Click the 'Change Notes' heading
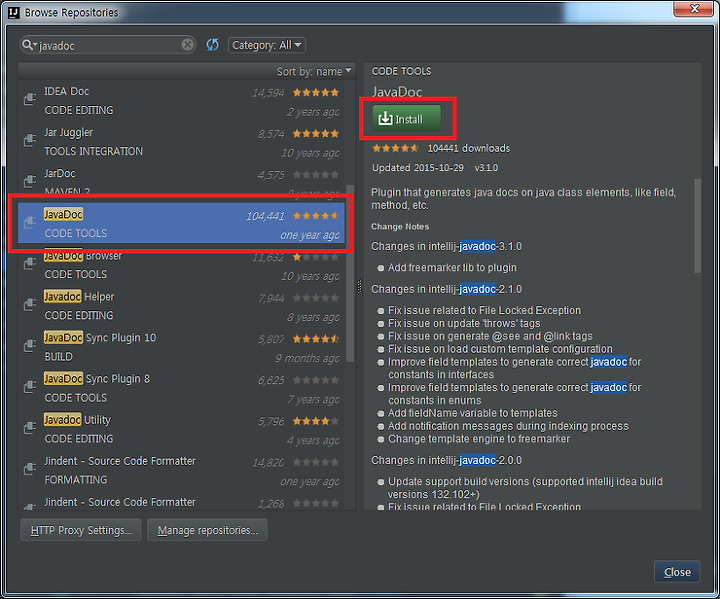 click(x=400, y=226)
